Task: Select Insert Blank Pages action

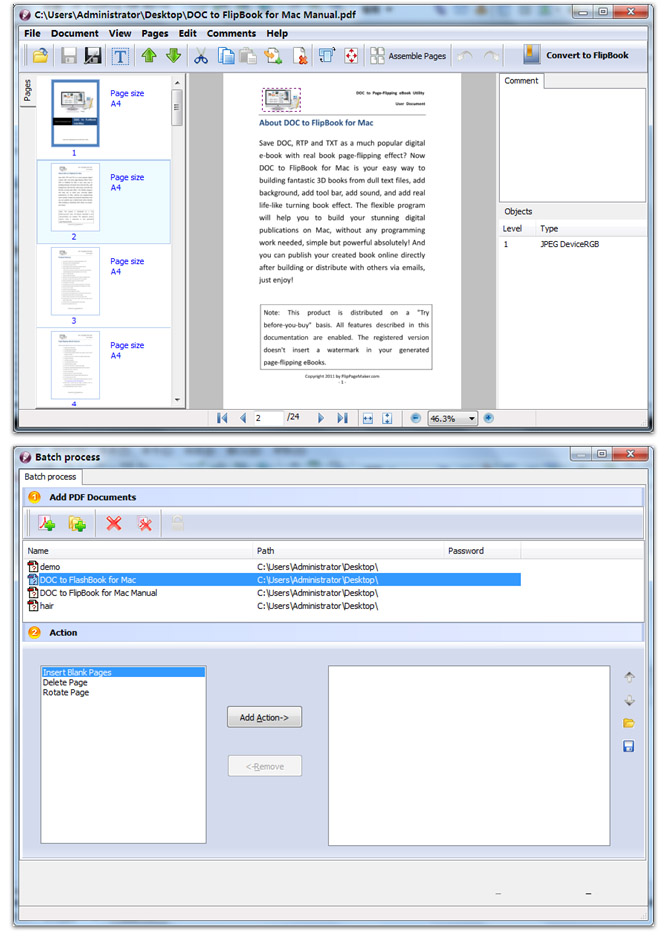Action: tap(123, 673)
